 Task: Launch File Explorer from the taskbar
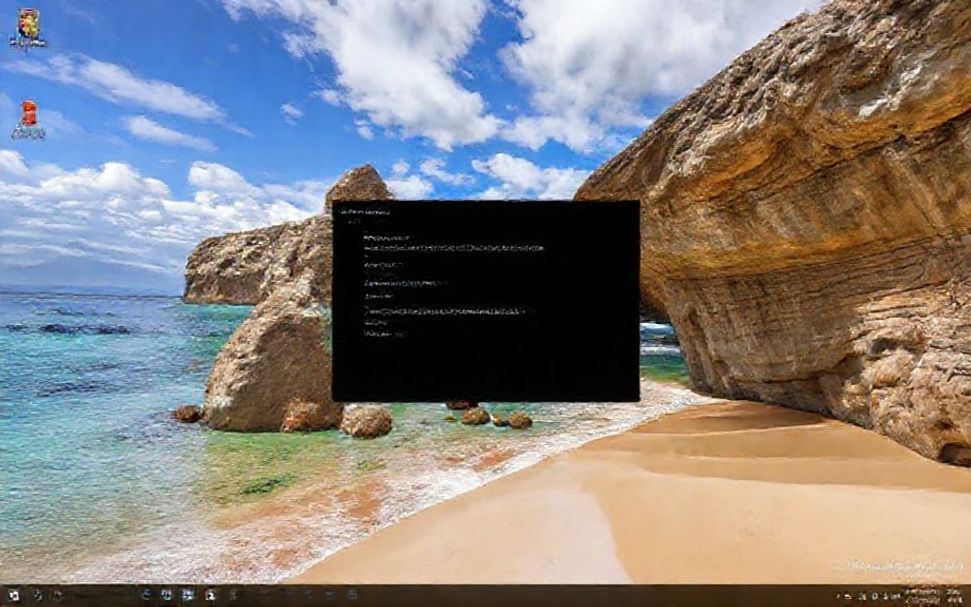(x=165, y=596)
